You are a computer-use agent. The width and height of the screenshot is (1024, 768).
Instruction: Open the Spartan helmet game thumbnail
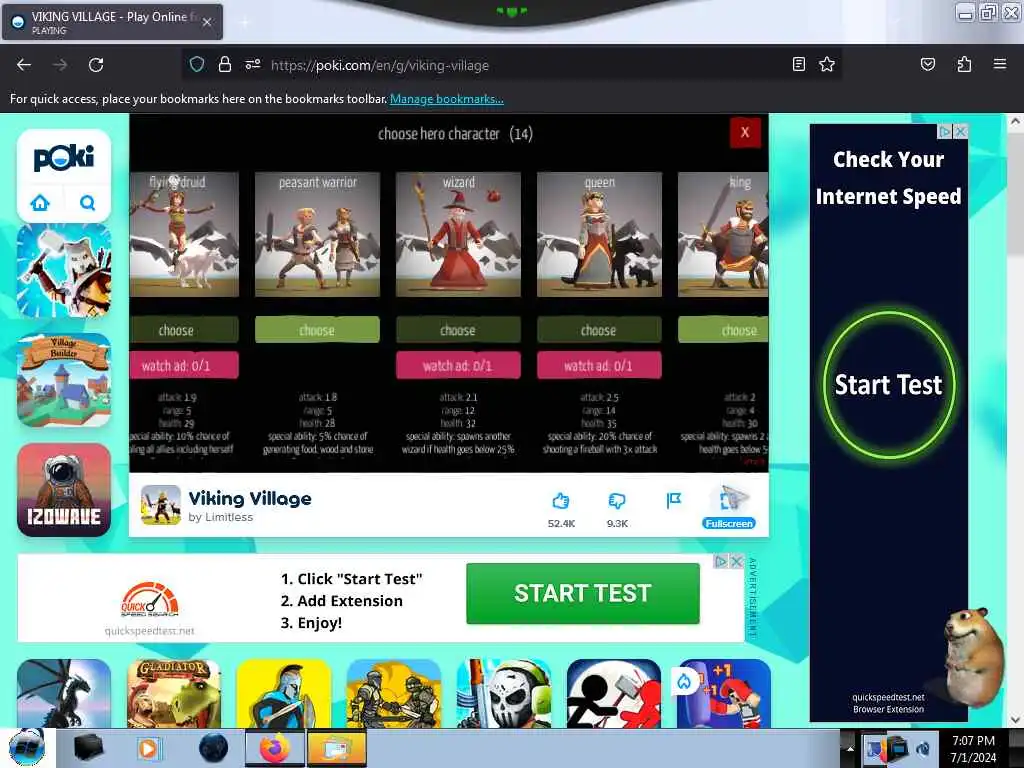[283, 693]
